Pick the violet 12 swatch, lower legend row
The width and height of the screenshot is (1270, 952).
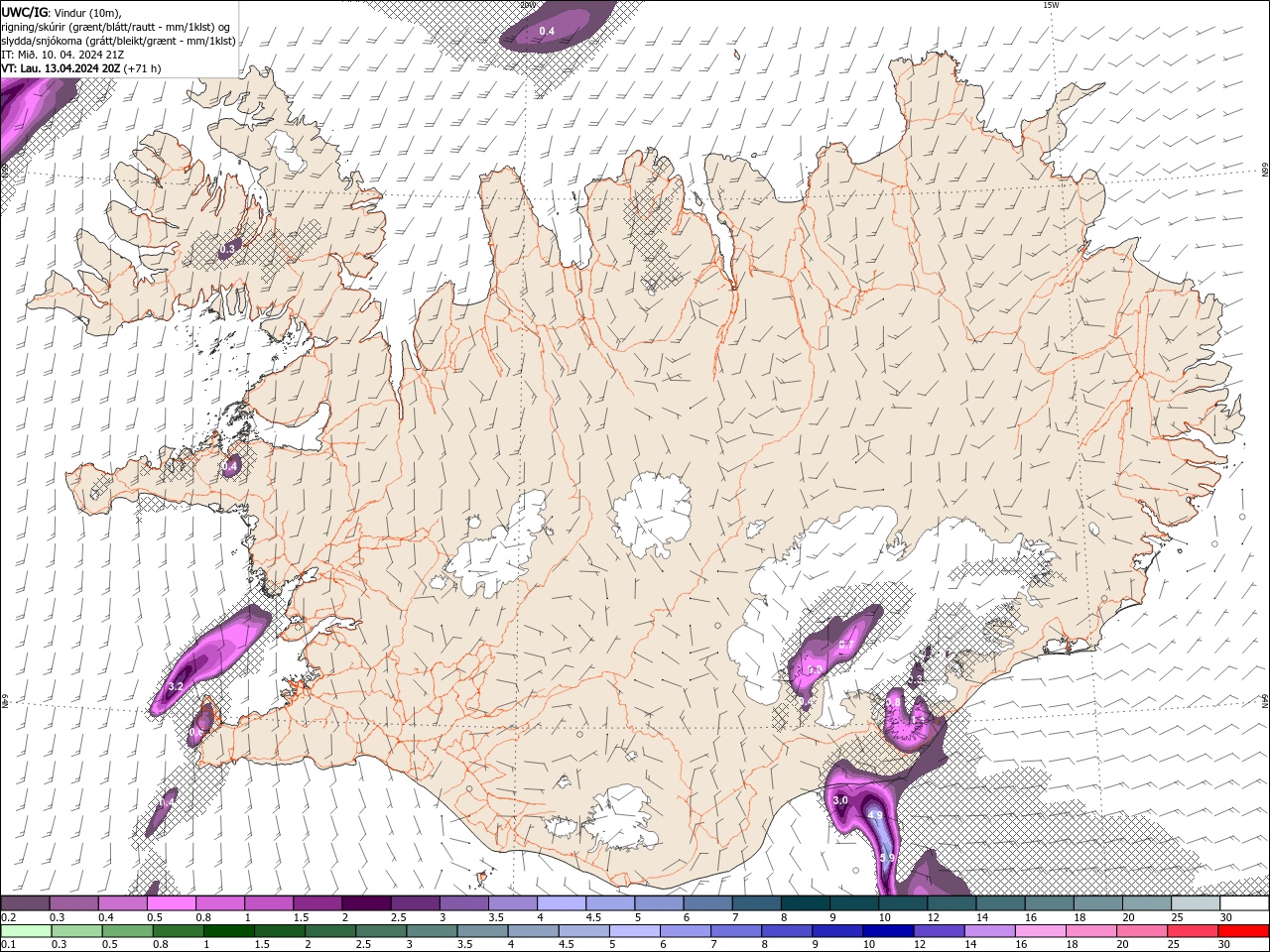(x=938, y=931)
